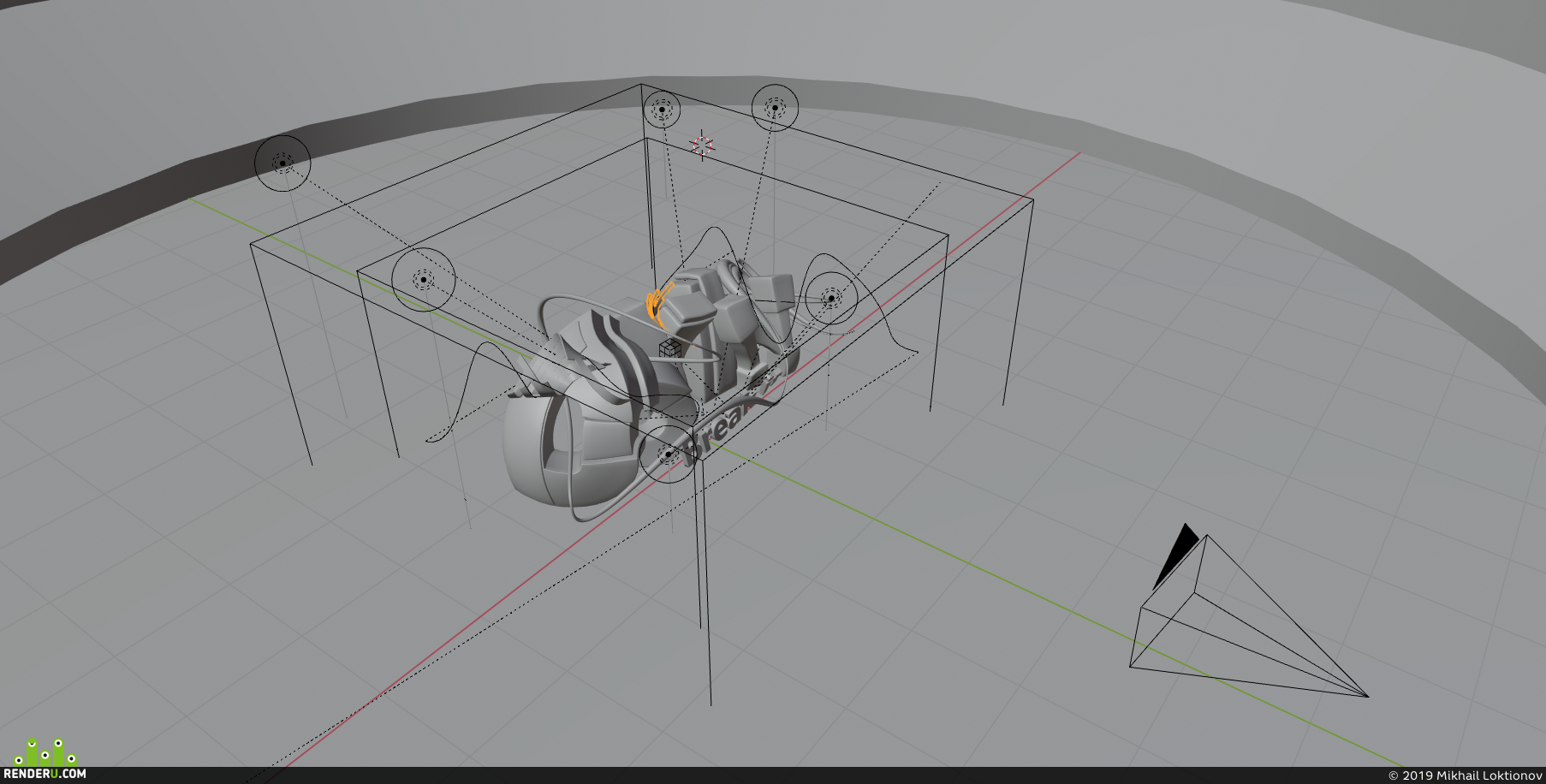This screenshot has width=1546, height=784.
Task: Click the red-and-white 3D cursor
Action: (x=702, y=146)
